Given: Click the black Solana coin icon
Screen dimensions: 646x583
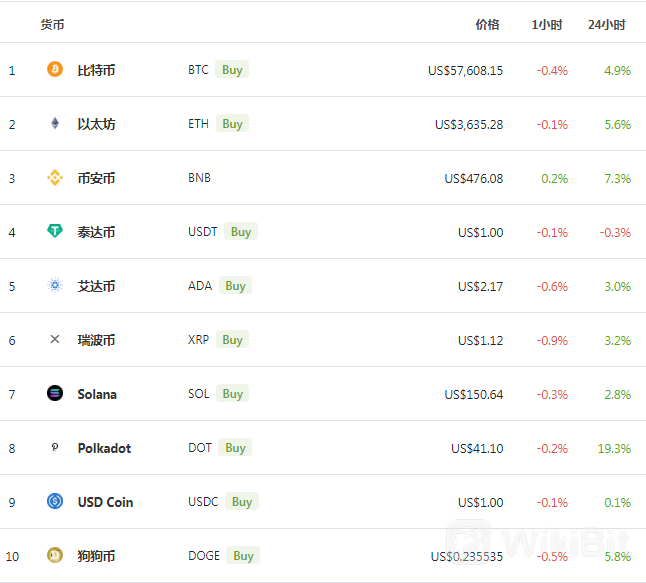Looking at the screenshot, I should point(55,393).
